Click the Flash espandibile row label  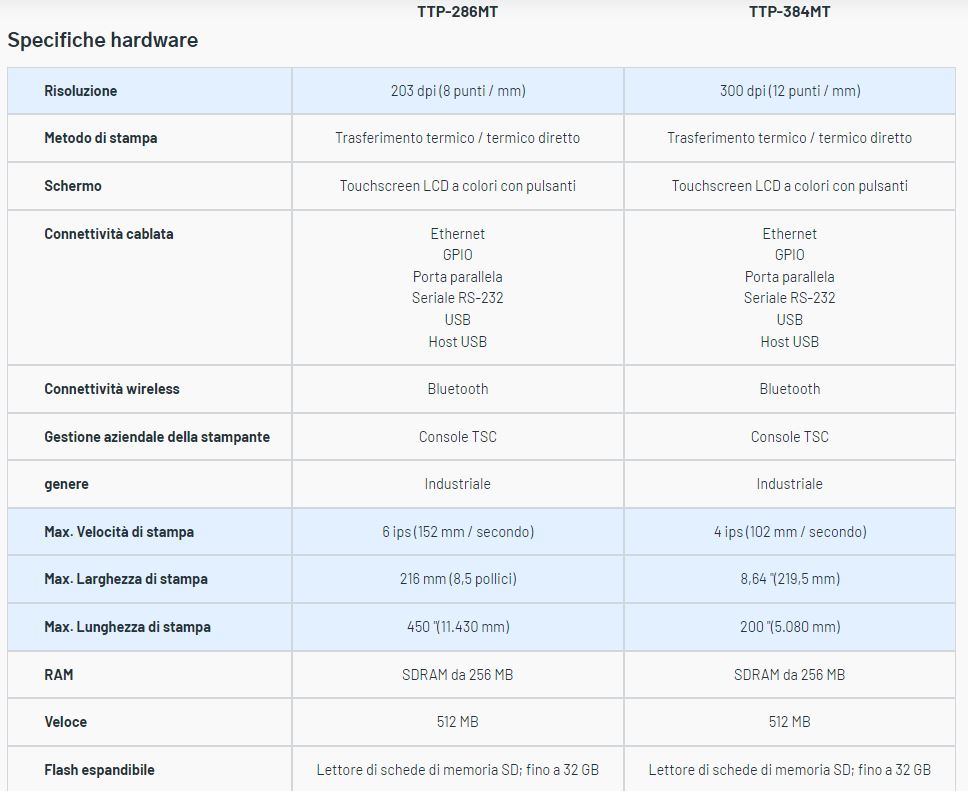99,770
